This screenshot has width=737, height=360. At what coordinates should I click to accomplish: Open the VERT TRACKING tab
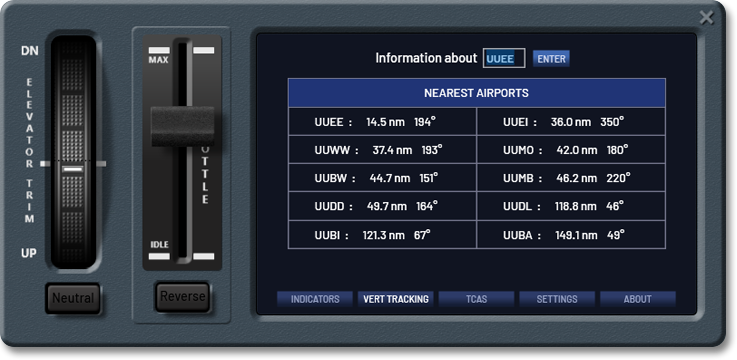click(x=396, y=299)
